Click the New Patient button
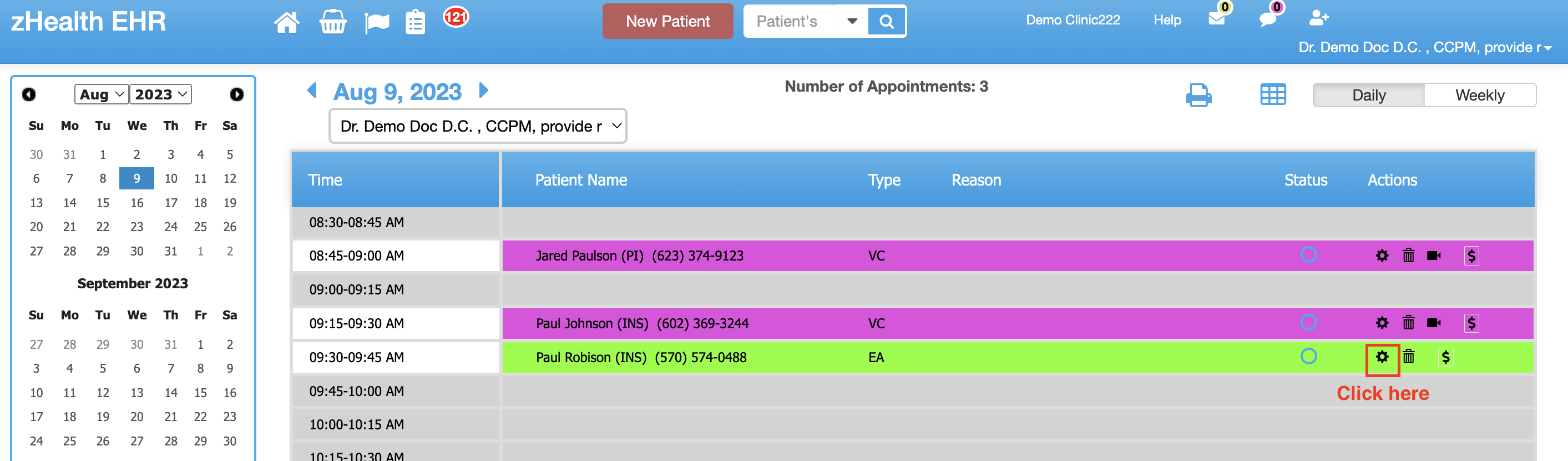 (x=667, y=21)
